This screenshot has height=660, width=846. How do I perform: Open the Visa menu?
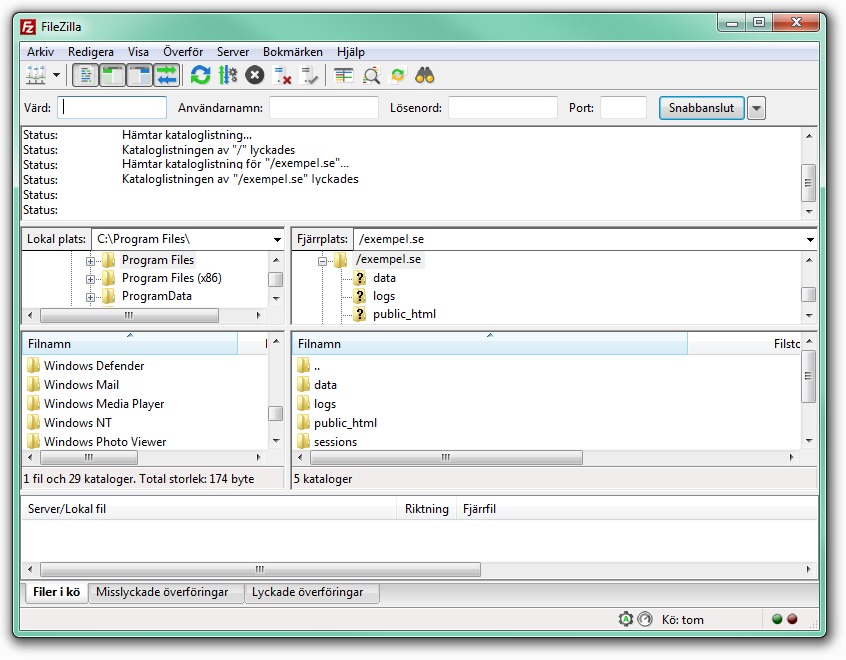pos(138,52)
